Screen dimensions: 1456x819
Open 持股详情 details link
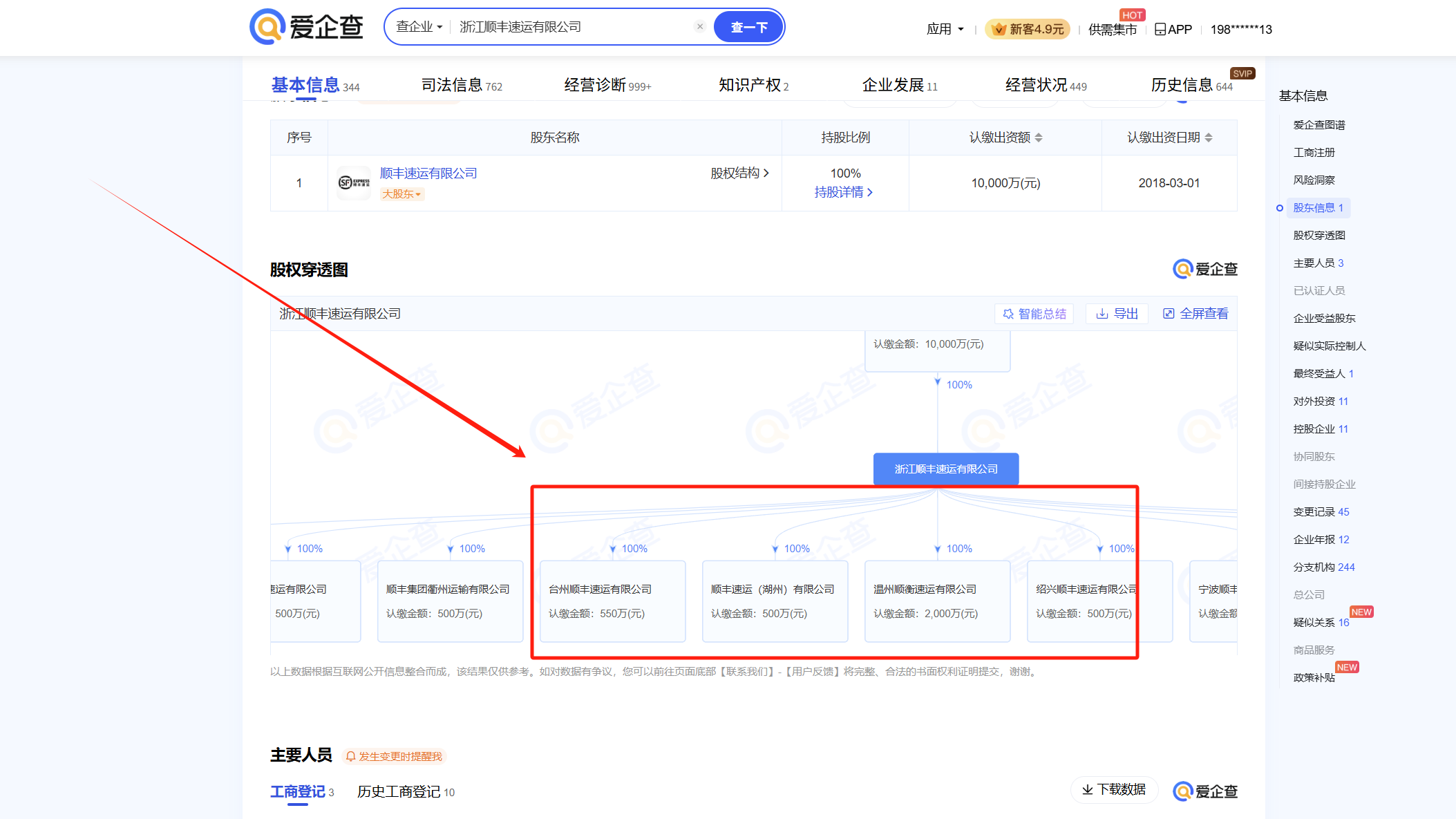(x=844, y=192)
